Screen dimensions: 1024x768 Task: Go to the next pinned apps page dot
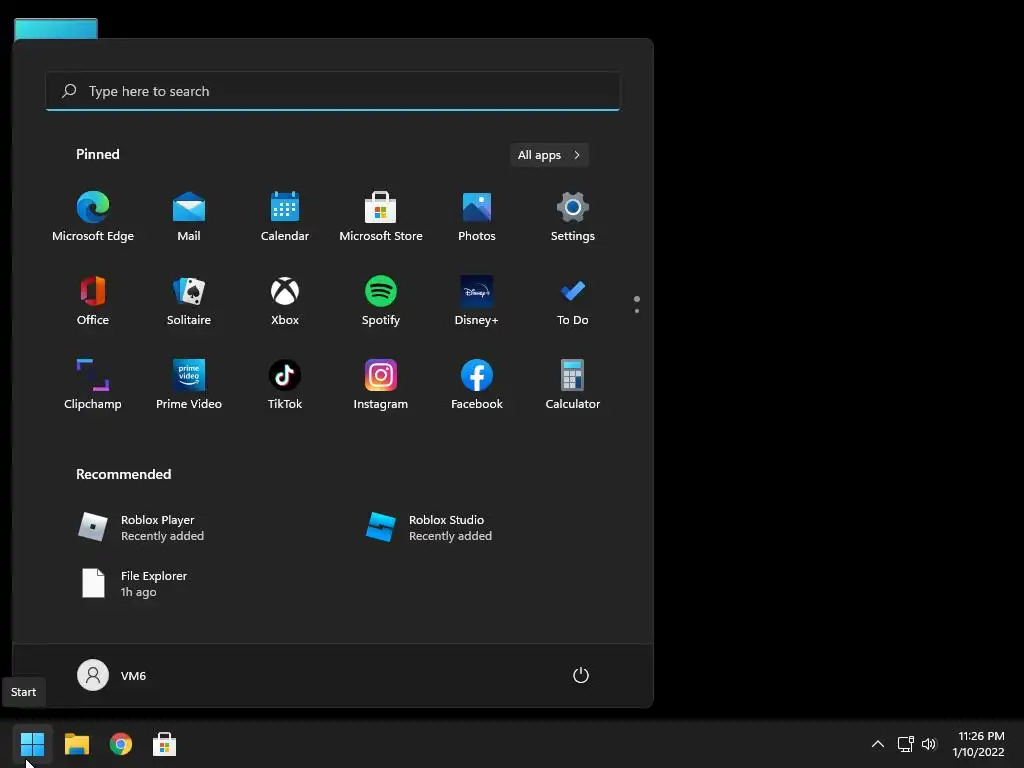[x=637, y=311]
